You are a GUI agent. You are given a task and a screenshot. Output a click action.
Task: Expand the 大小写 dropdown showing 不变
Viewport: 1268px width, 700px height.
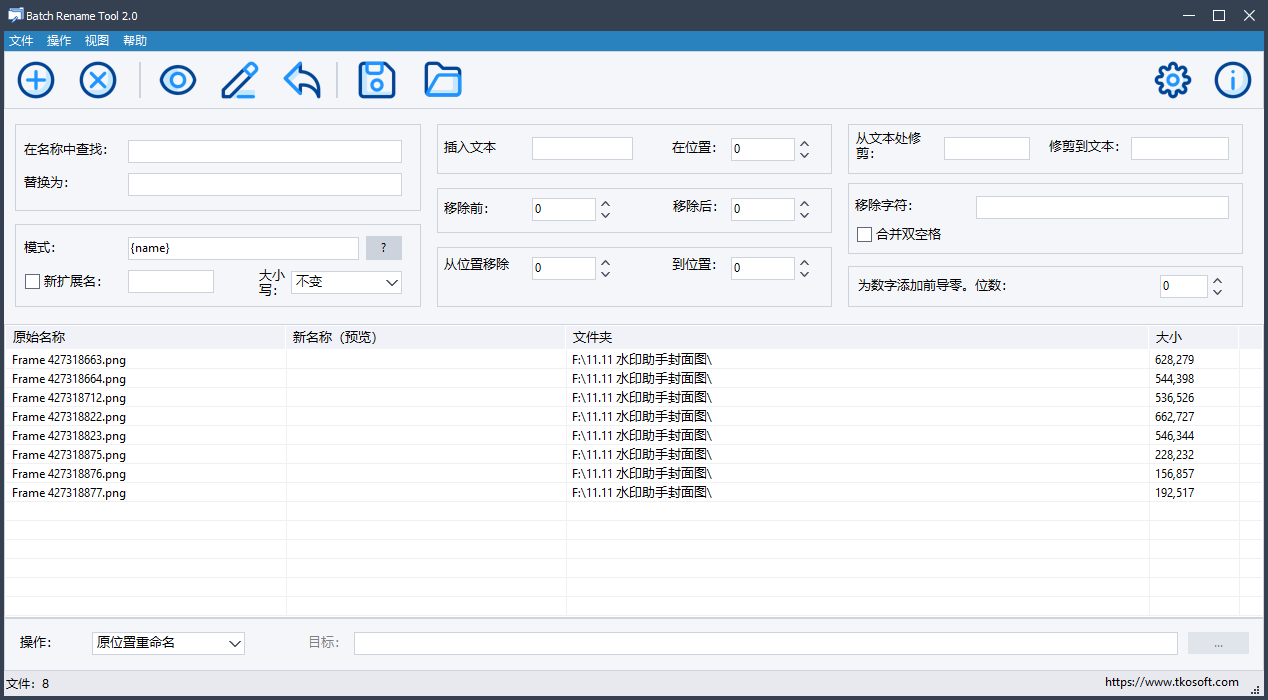click(346, 282)
